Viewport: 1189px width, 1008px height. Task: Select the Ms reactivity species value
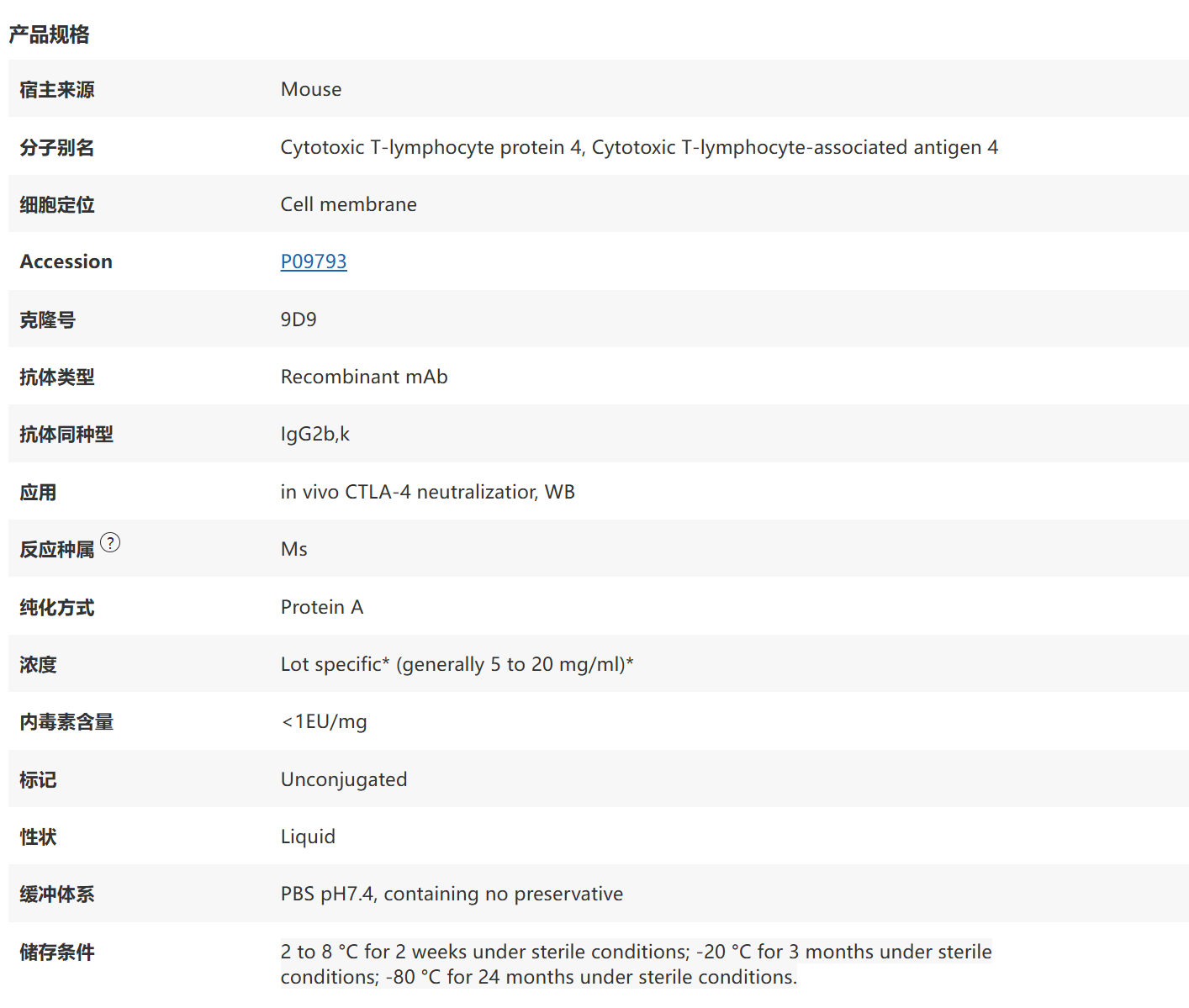click(x=294, y=549)
